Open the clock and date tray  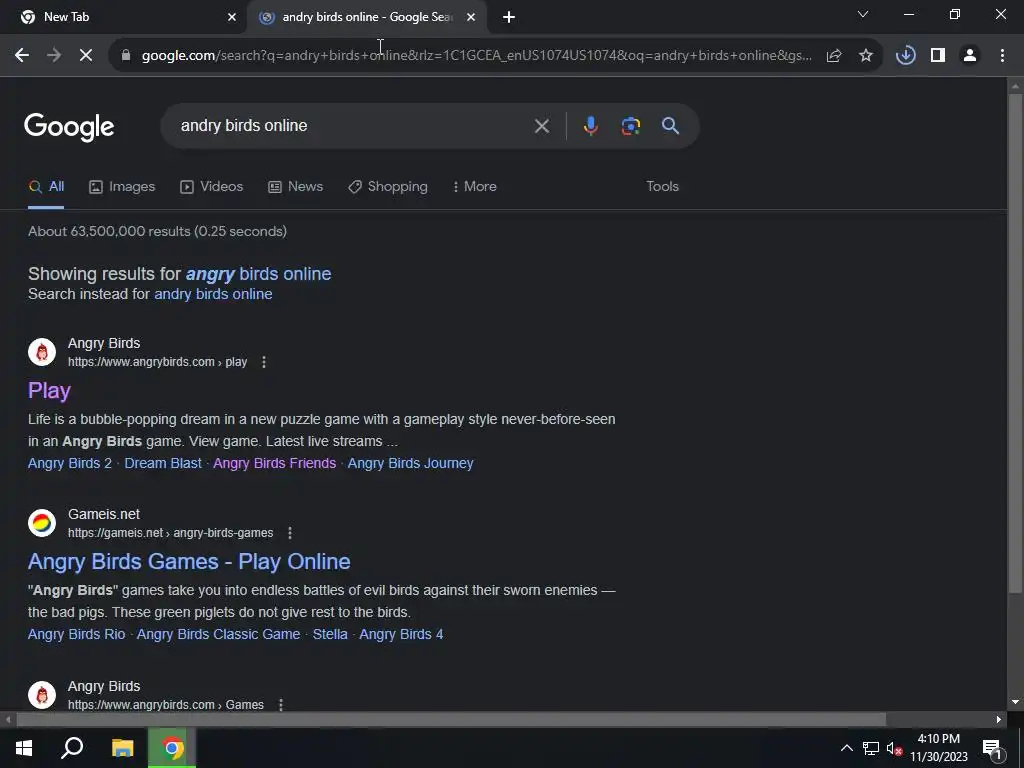click(938, 748)
